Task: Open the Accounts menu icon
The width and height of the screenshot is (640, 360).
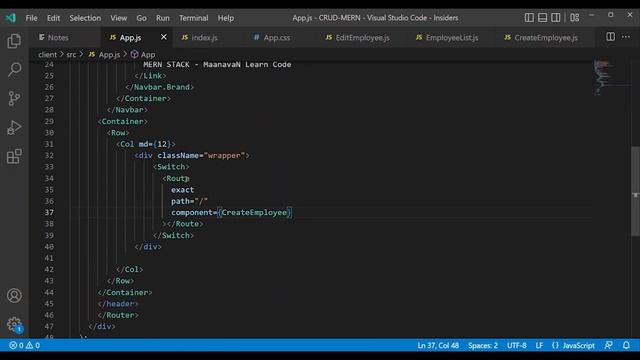Action: click(14, 296)
